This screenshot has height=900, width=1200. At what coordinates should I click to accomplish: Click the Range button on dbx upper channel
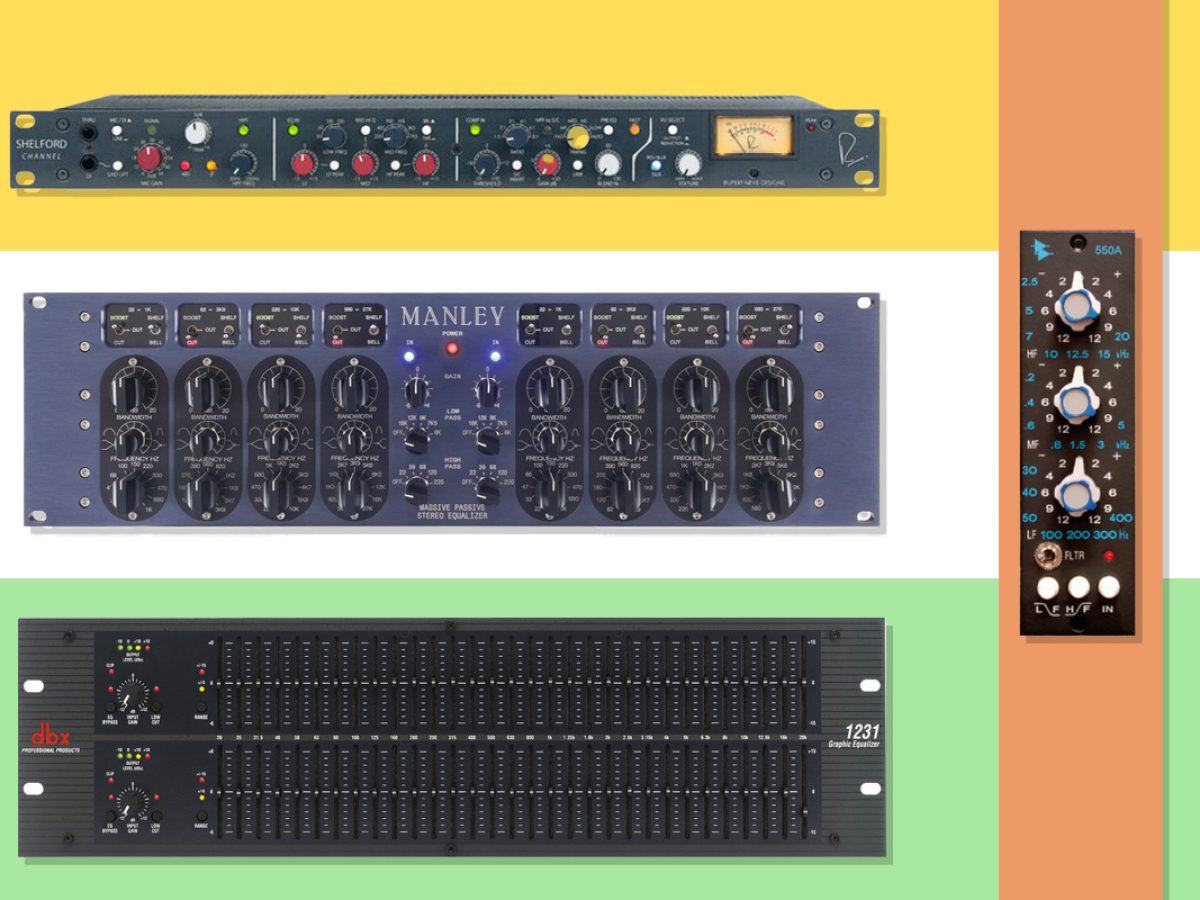(201, 707)
